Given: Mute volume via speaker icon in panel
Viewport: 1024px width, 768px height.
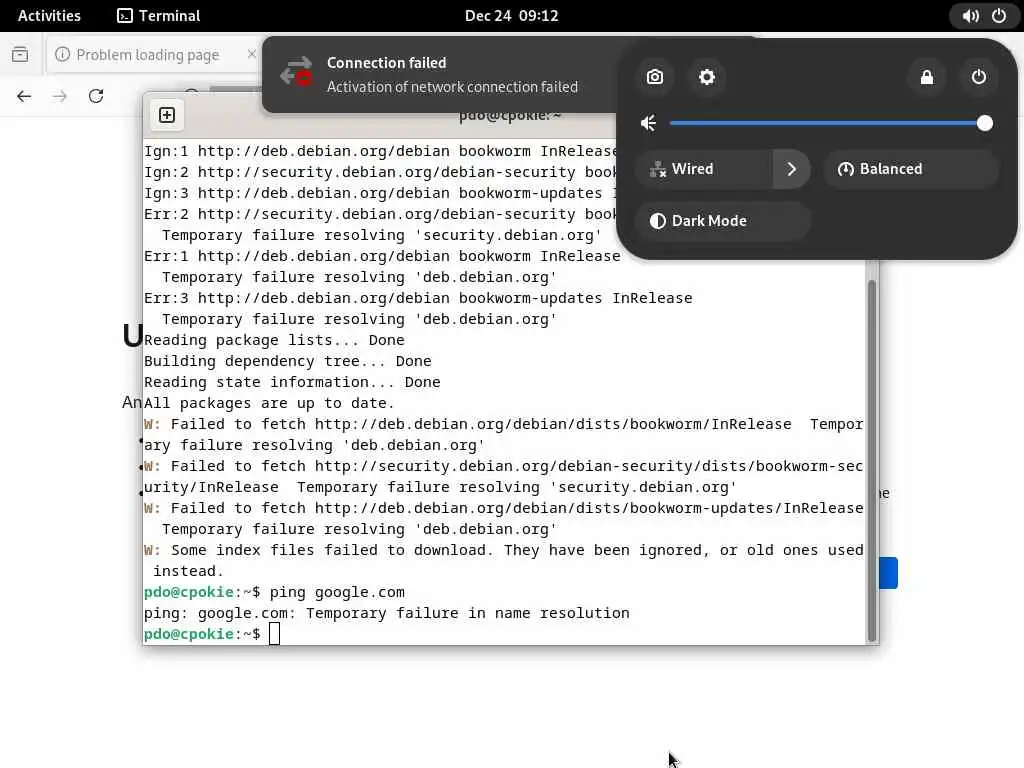Looking at the screenshot, I should [x=648, y=123].
